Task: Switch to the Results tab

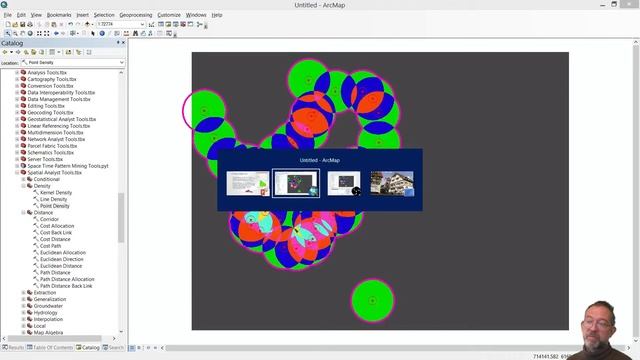Action: pos(13,348)
